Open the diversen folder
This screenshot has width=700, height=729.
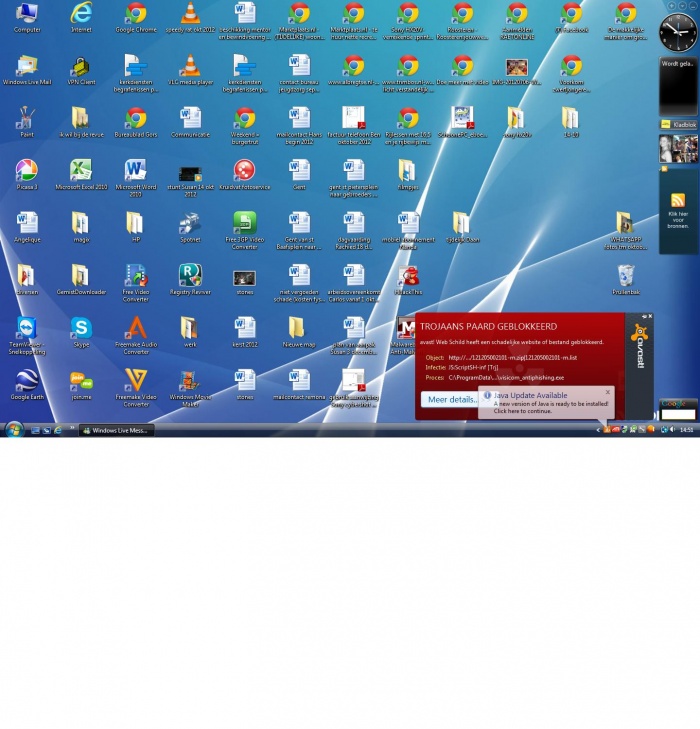pyautogui.click(x=27, y=280)
